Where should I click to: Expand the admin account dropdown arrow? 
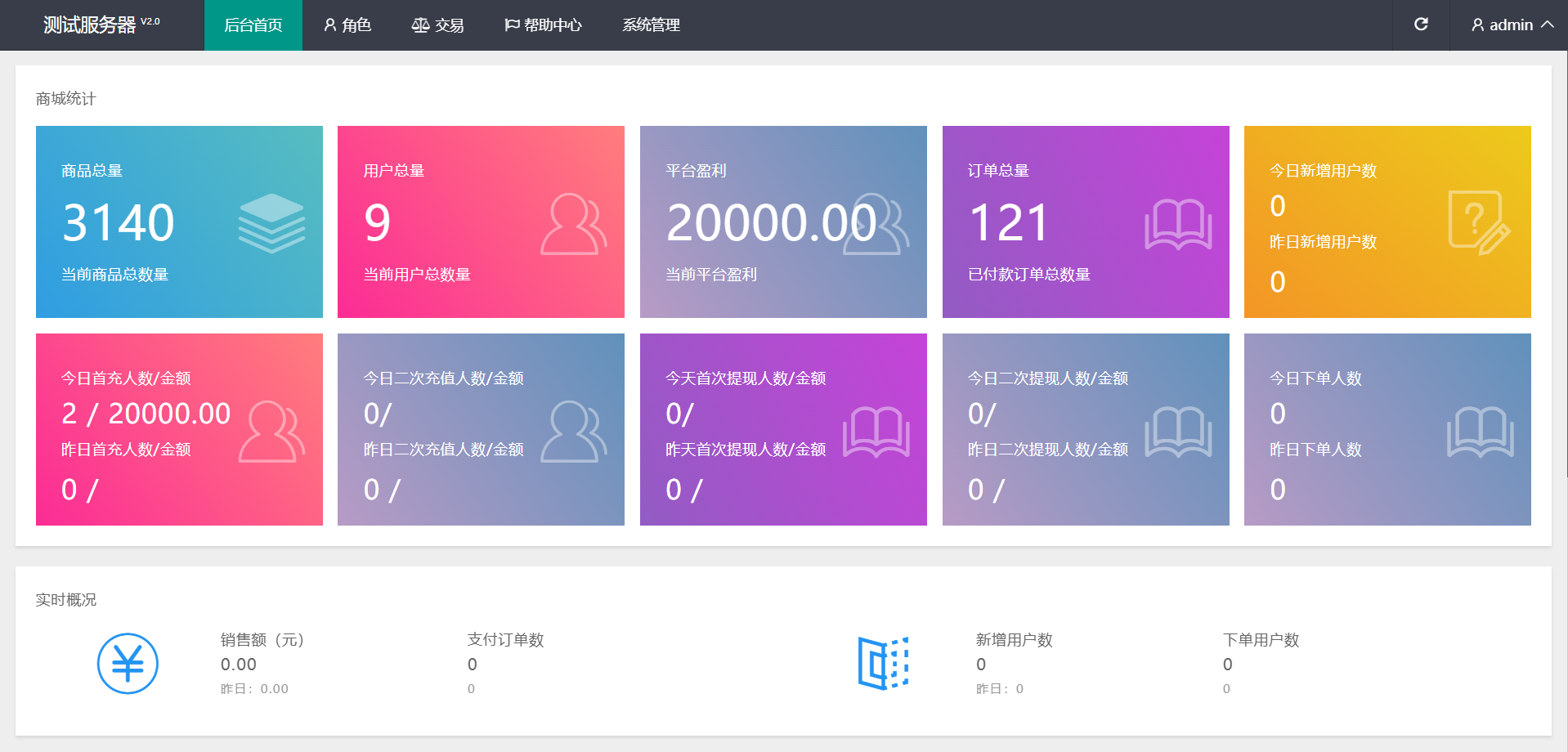(1547, 25)
